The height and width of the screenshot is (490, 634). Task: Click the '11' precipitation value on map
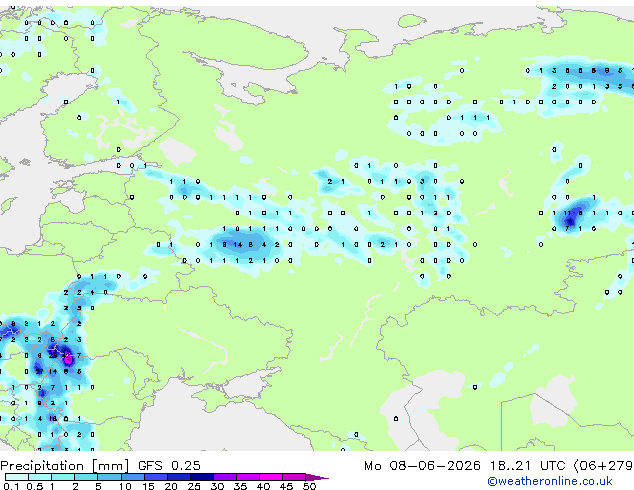(567, 213)
